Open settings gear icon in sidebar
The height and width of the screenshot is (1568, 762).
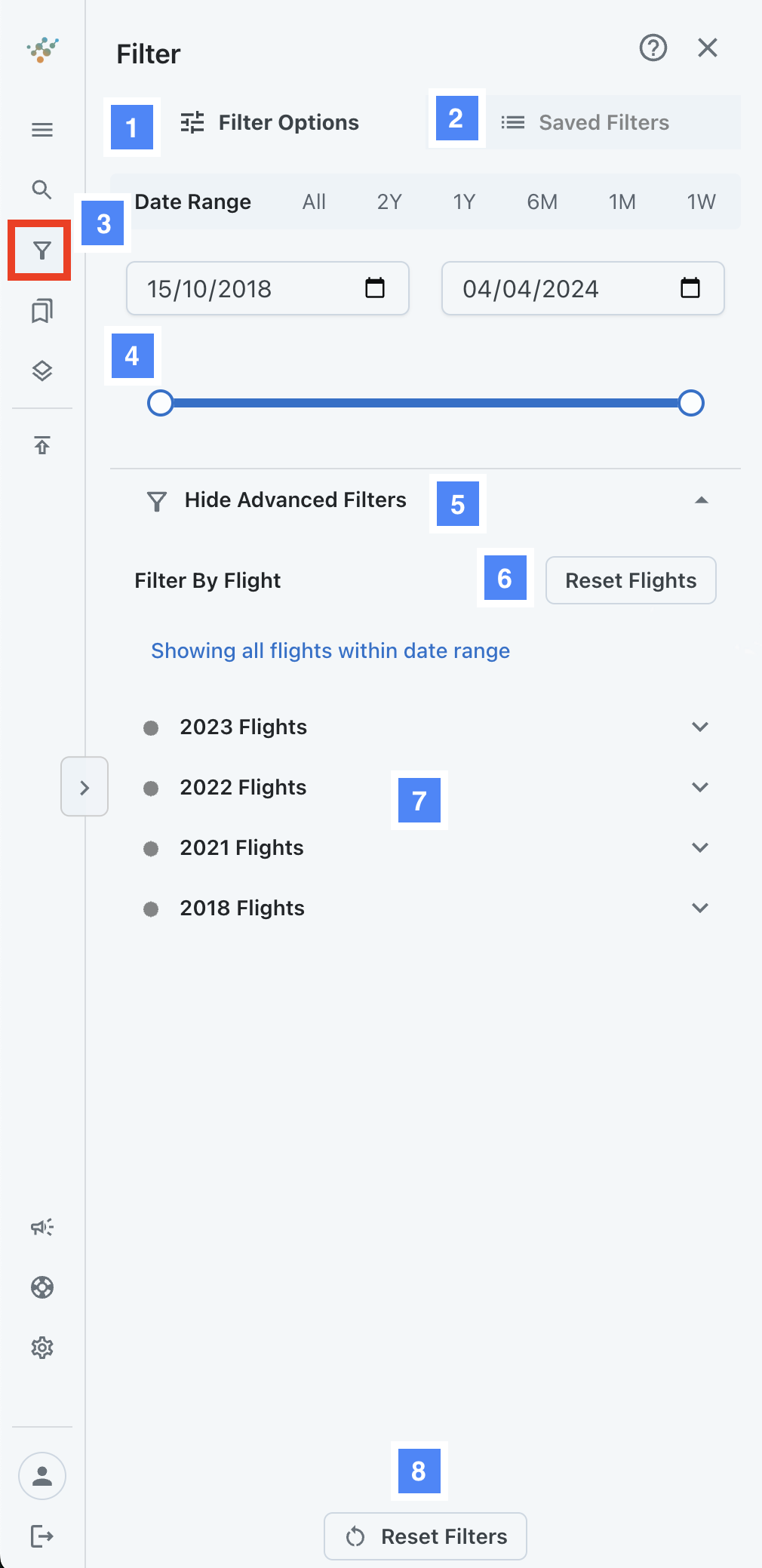click(x=42, y=1348)
